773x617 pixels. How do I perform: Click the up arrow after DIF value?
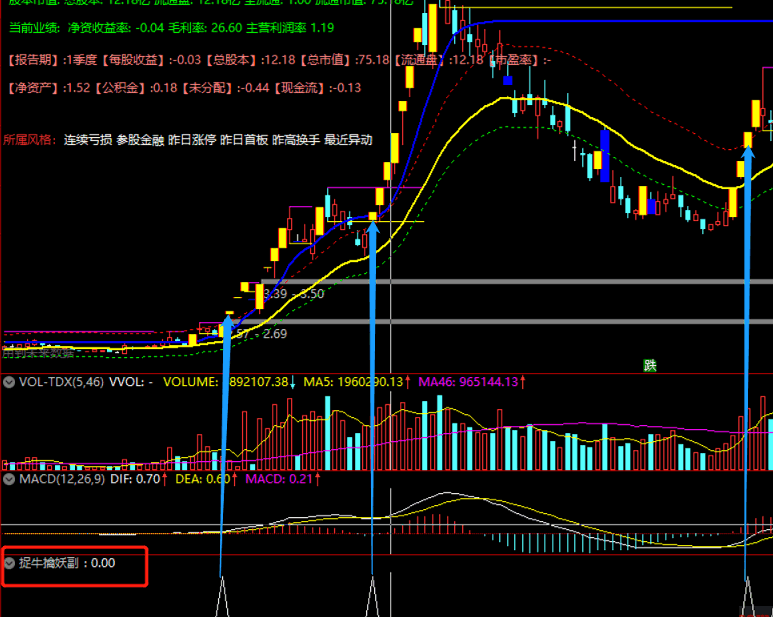point(165,479)
